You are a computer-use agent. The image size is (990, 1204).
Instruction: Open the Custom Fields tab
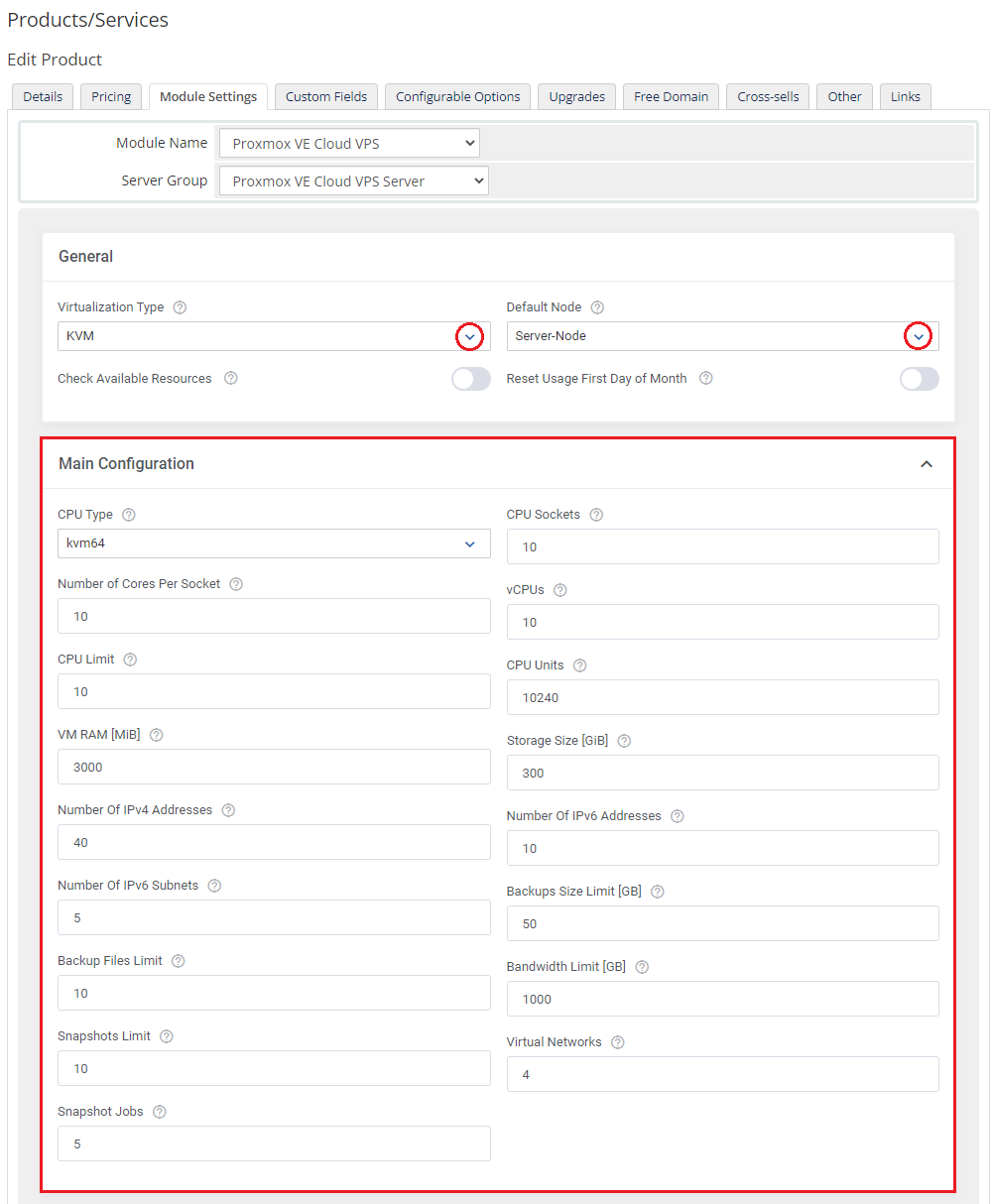click(326, 96)
